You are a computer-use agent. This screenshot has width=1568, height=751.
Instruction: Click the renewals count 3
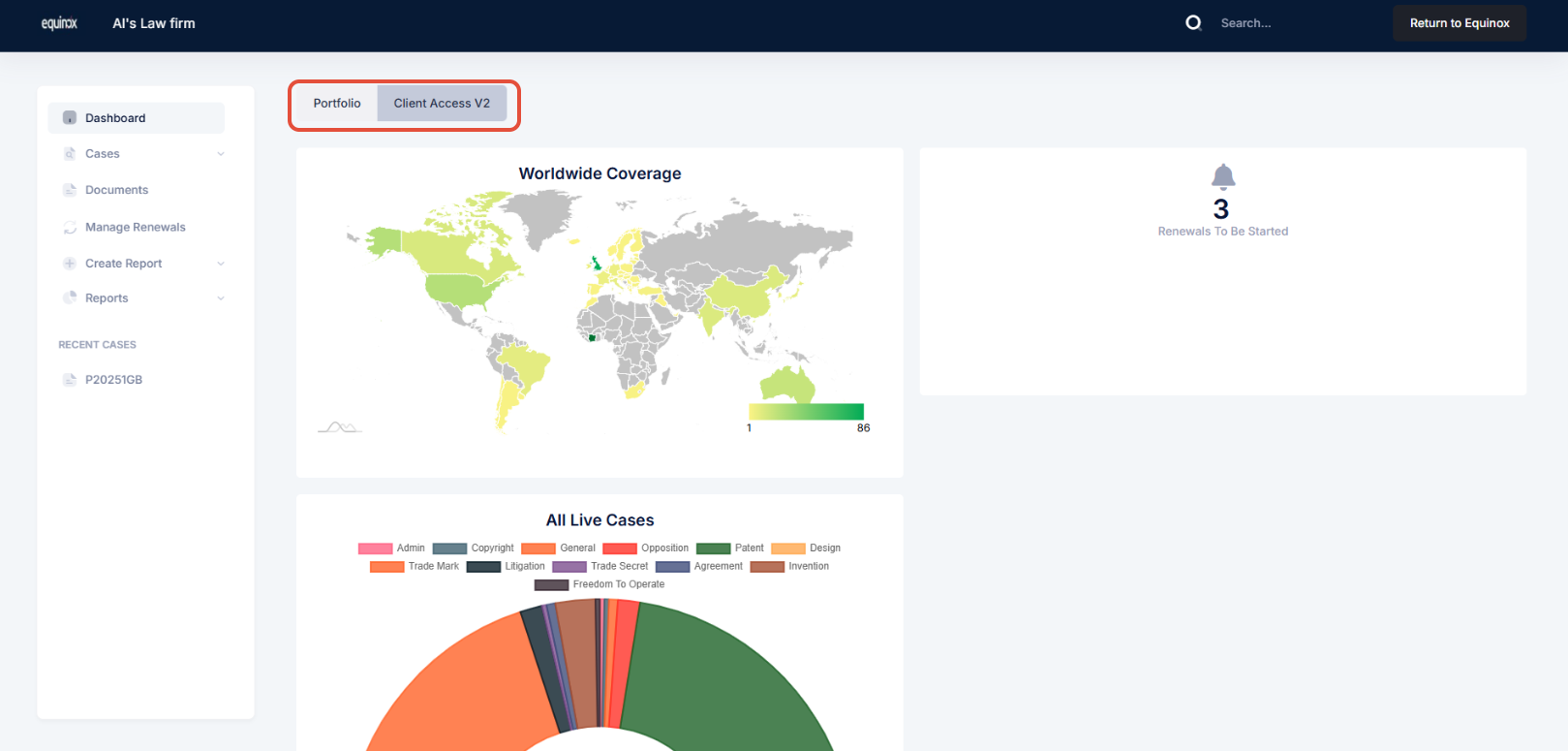point(1221,209)
